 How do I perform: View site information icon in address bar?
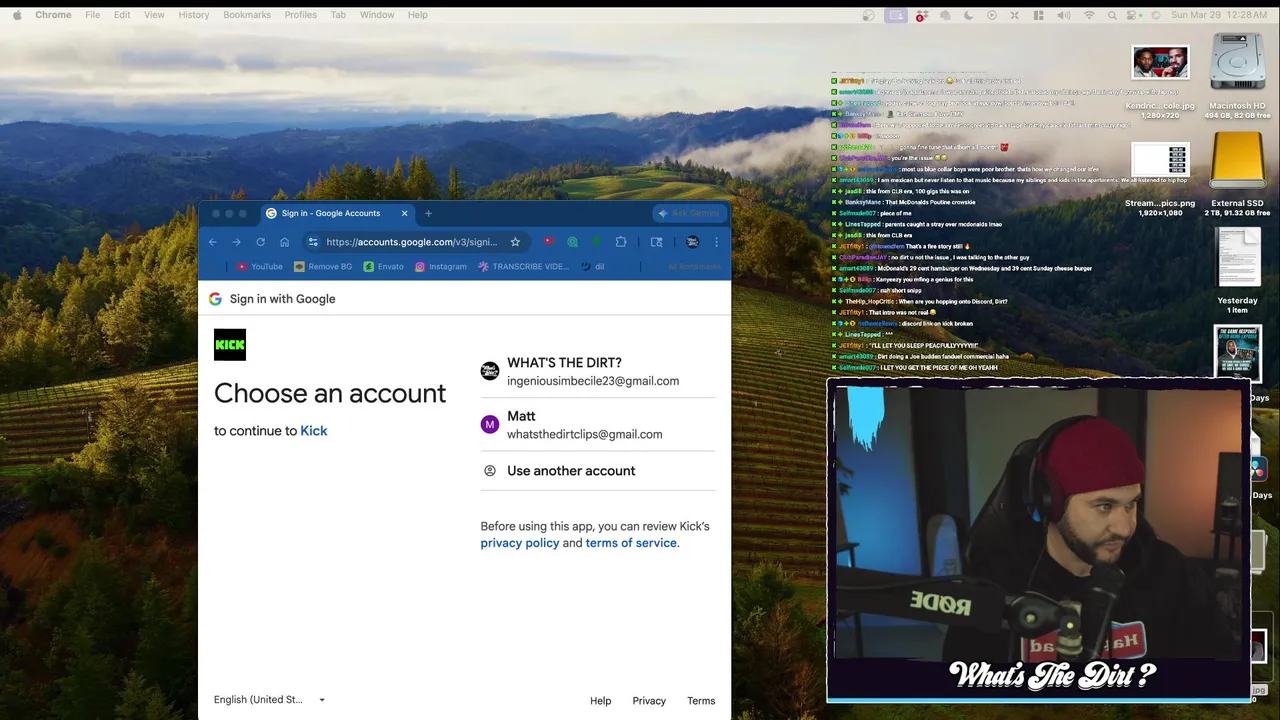[x=313, y=242]
